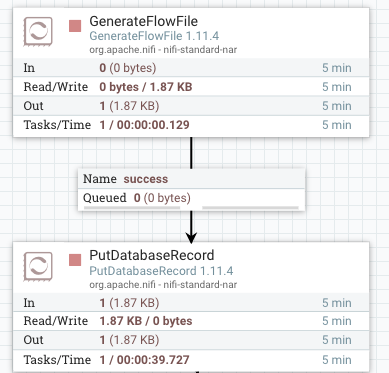The width and height of the screenshot is (389, 373).
Task: Click the Name label in connection box
Action: click(x=100, y=179)
